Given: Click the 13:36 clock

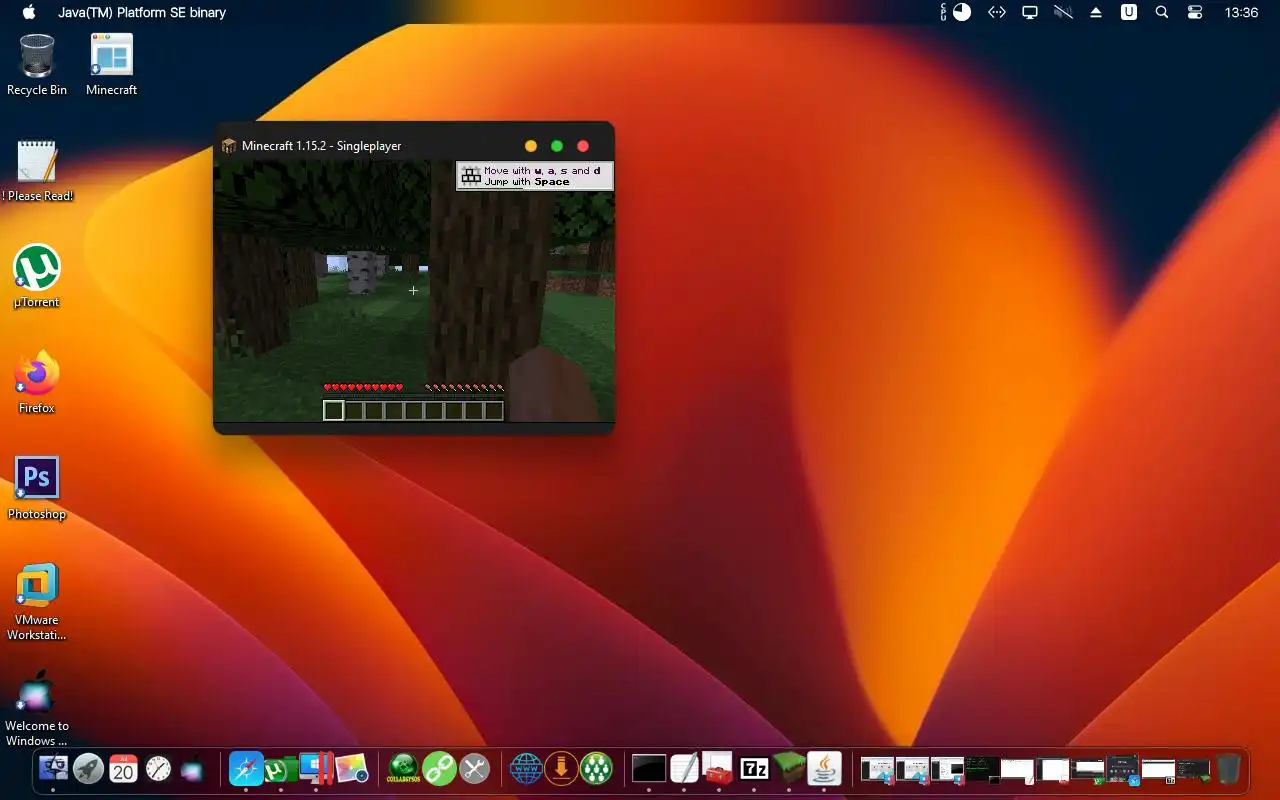Looking at the screenshot, I should click(1241, 12).
